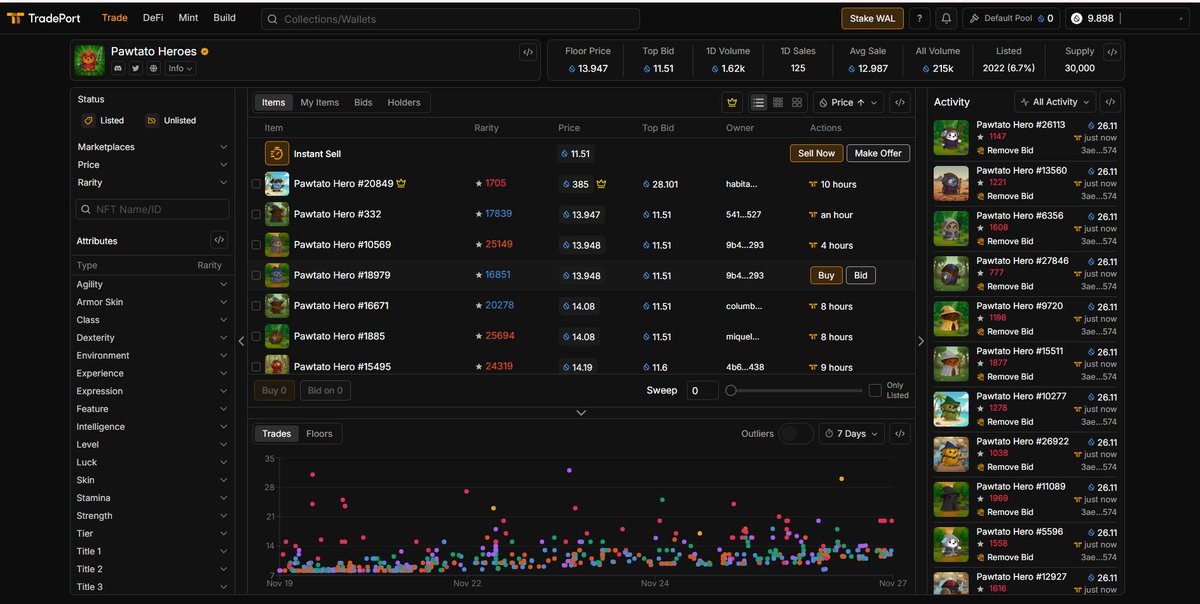Expand the Rarity filter in sidebar
The image size is (1200, 604).
153,183
